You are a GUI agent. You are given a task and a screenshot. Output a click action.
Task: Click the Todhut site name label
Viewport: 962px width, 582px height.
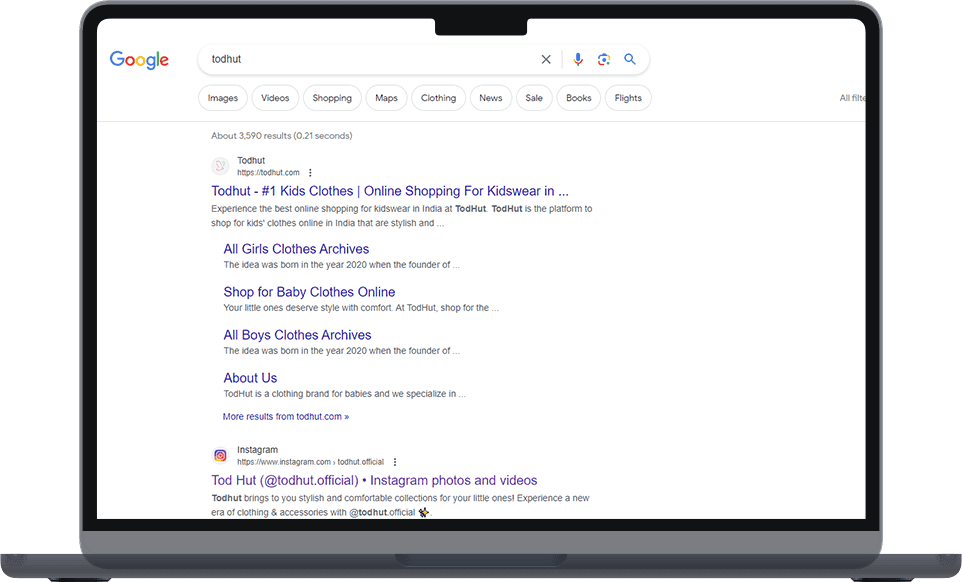(x=251, y=161)
